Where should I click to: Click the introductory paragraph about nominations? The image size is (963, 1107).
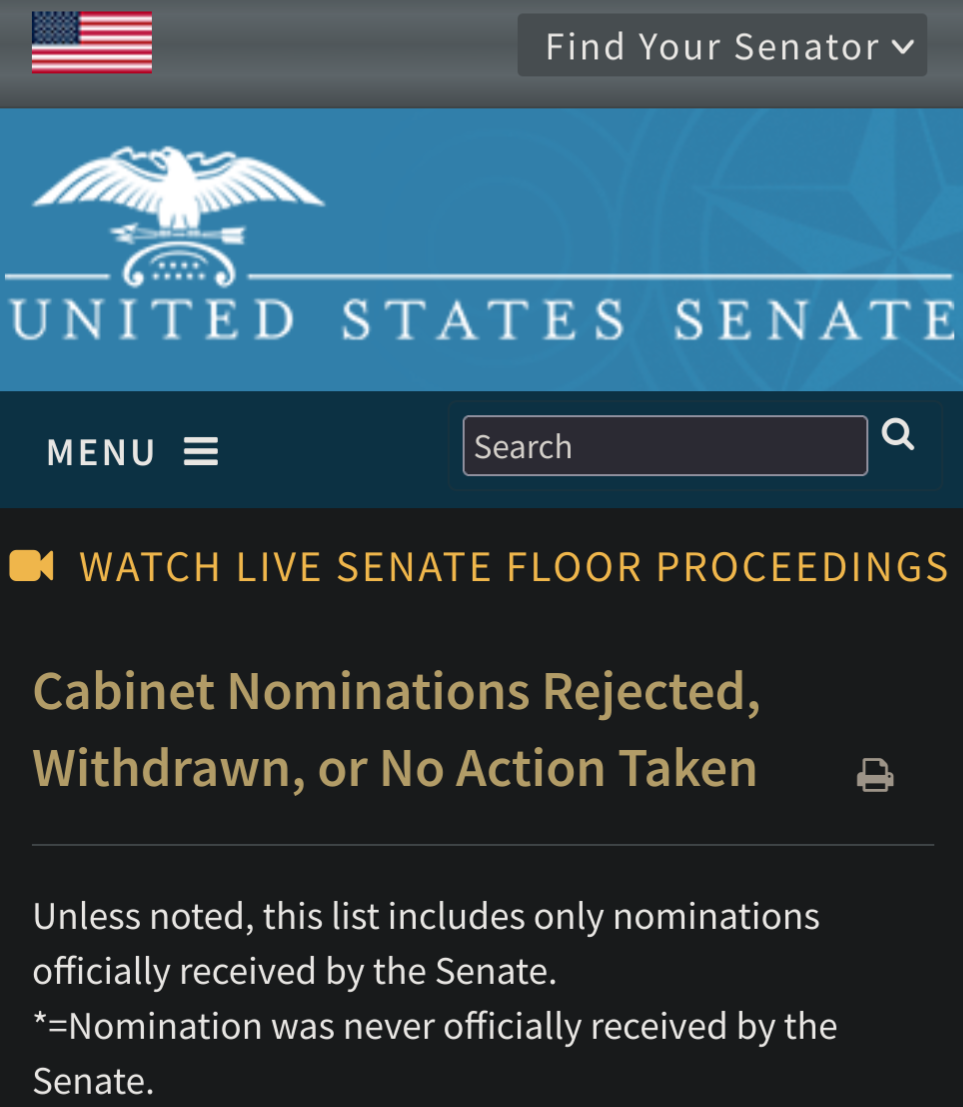pos(426,943)
